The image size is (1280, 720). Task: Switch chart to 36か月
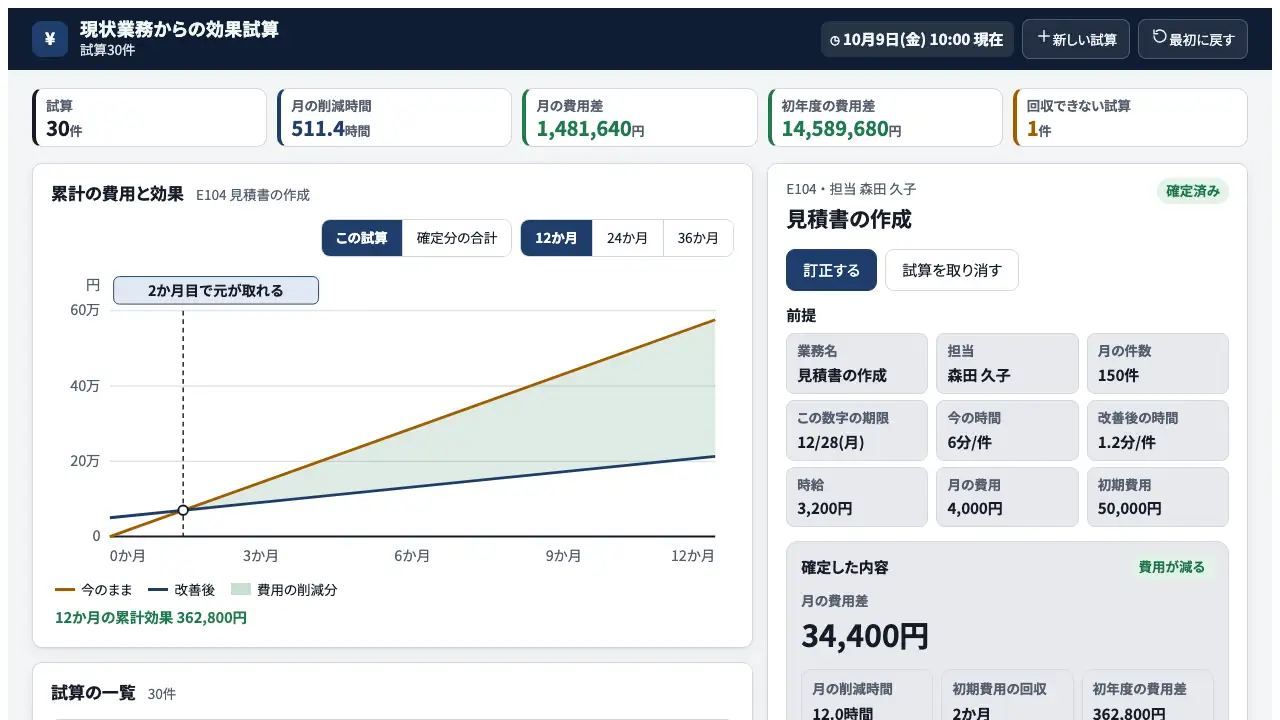tap(698, 238)
